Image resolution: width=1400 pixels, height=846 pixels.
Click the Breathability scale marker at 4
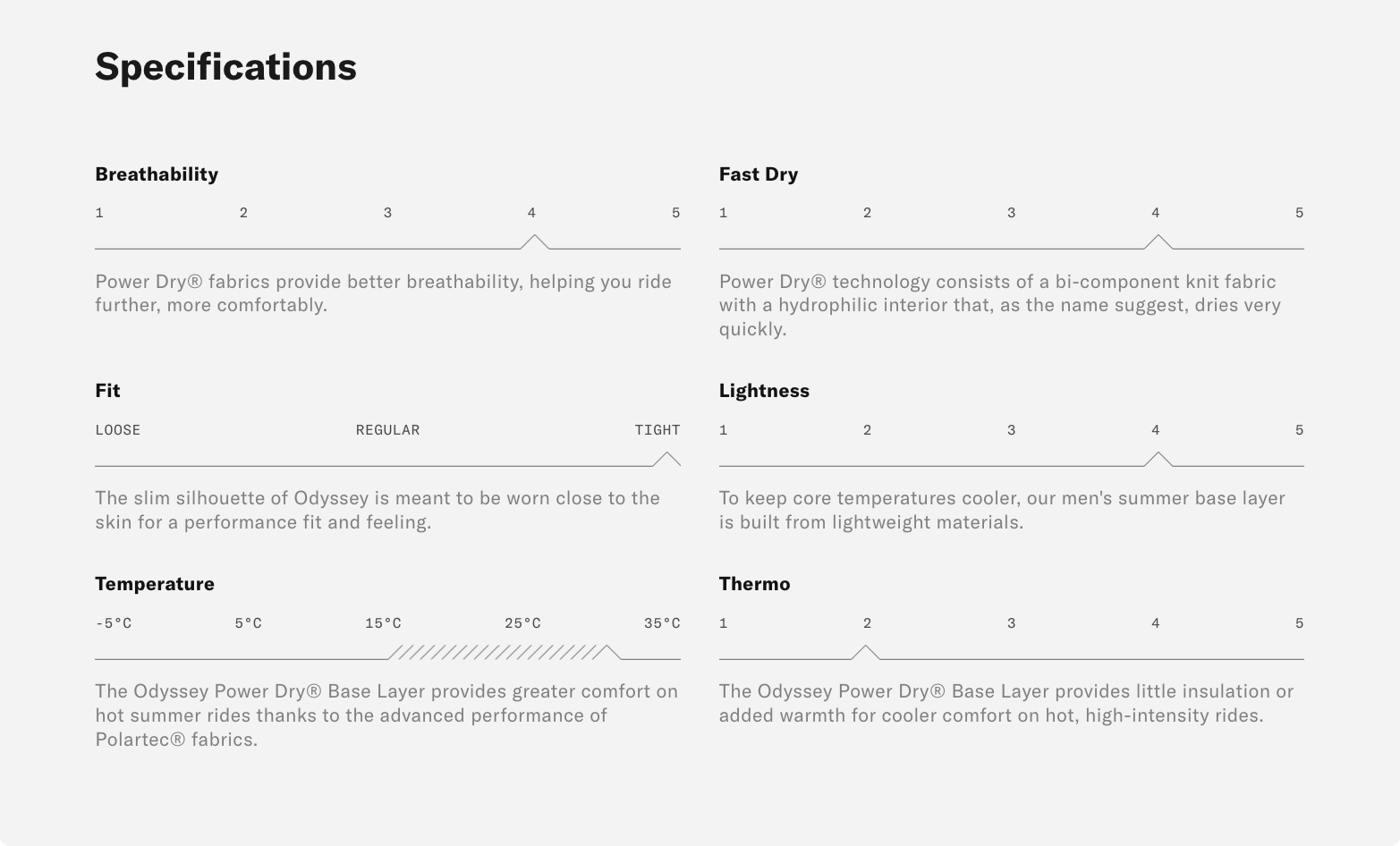tap(534, 241)
